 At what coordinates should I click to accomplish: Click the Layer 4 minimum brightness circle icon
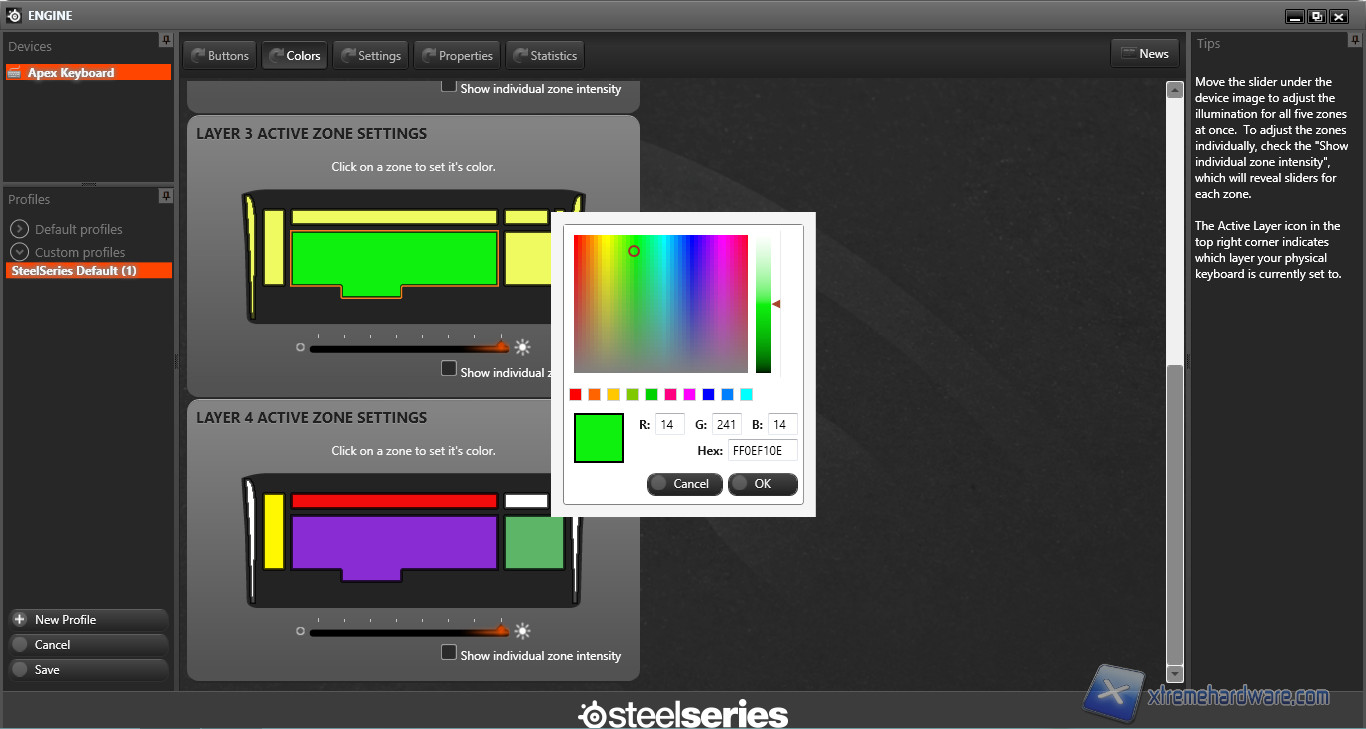point(300,632)
